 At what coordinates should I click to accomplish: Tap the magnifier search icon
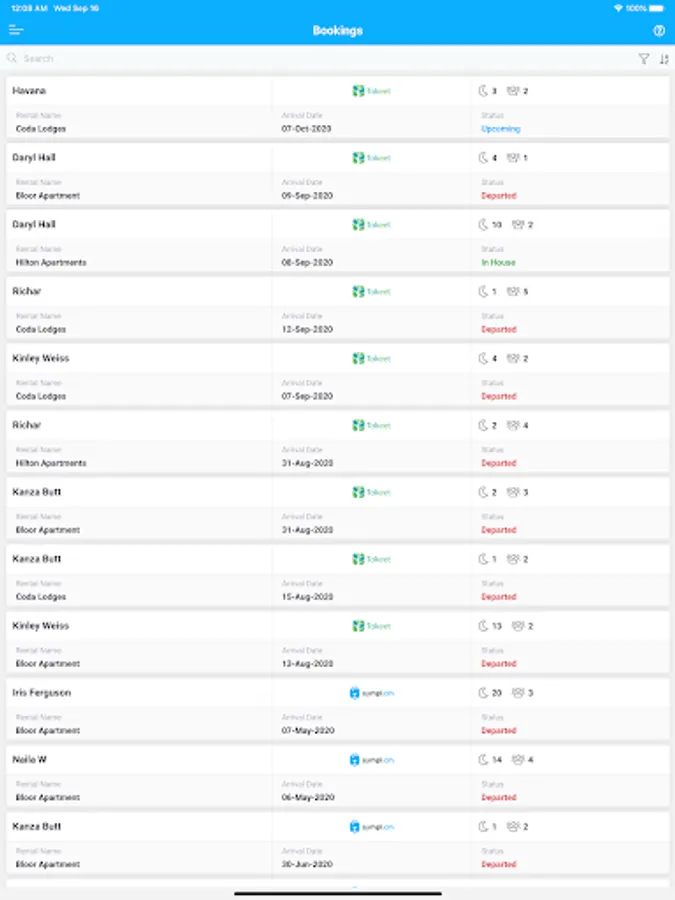pyautogui.click(x=12, y=59)
